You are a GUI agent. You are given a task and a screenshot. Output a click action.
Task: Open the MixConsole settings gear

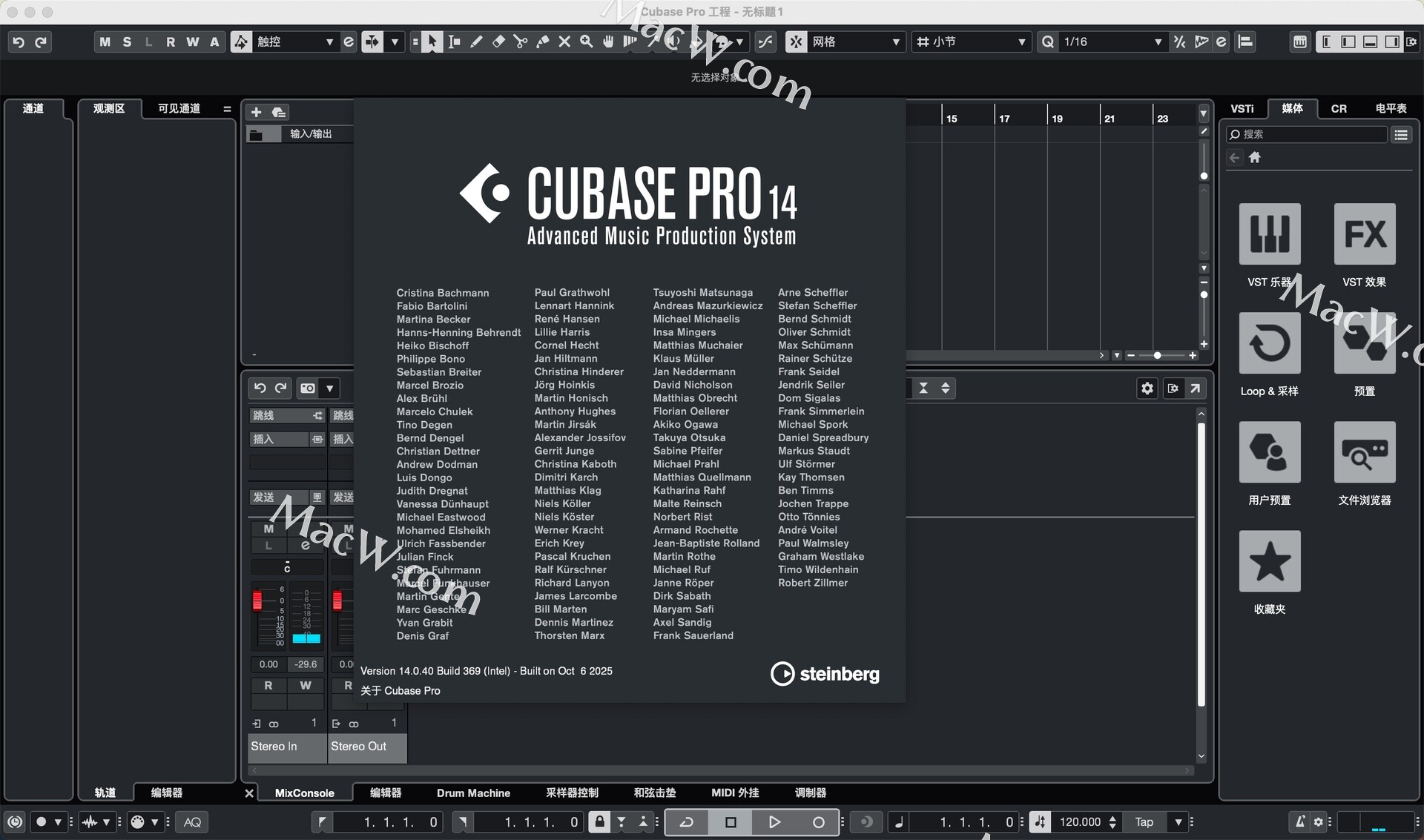coord(1147,388)
